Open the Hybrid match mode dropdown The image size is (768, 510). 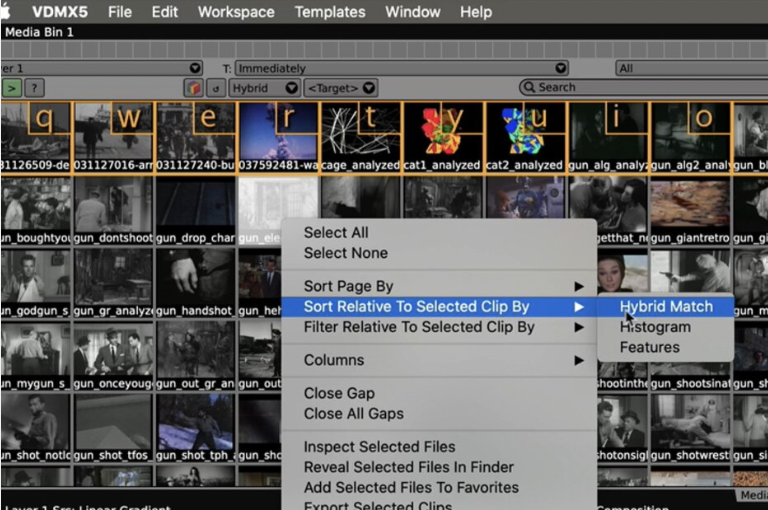(x=264, y=88)
